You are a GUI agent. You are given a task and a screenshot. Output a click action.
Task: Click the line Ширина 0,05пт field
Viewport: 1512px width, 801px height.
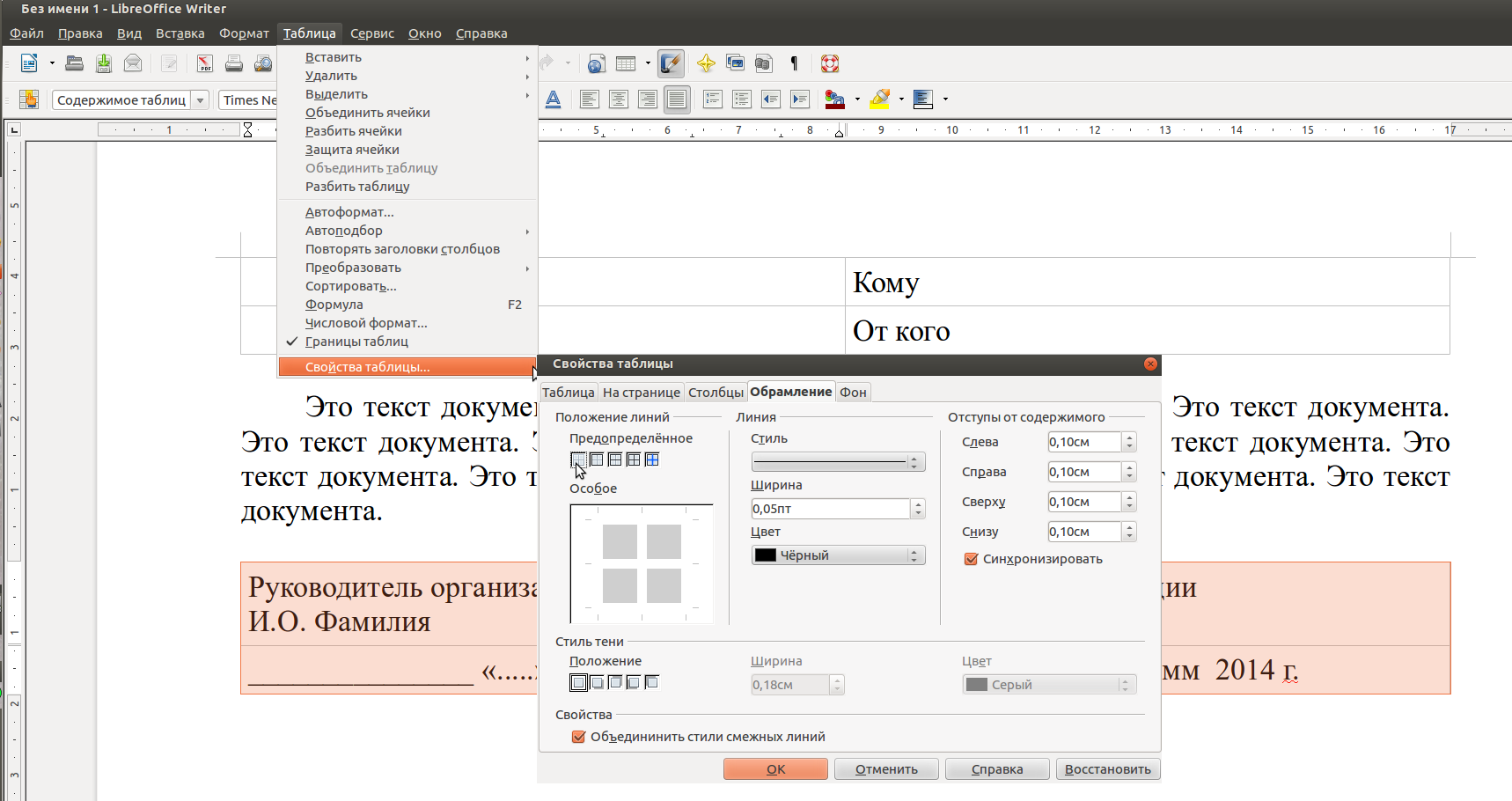click(830, 509)
